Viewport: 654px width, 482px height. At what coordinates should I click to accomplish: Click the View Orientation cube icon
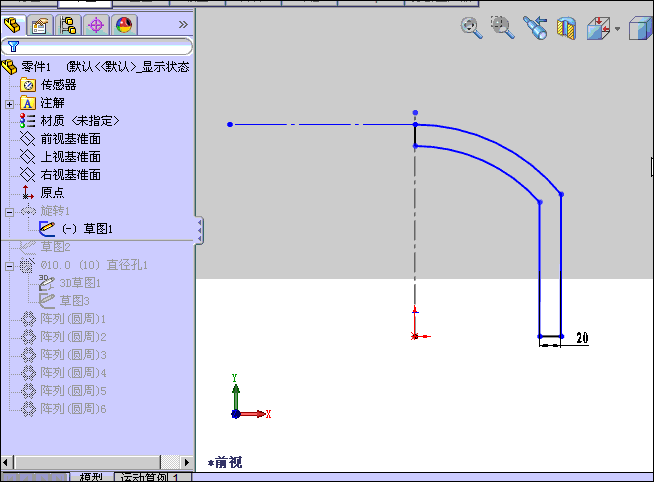598,28
